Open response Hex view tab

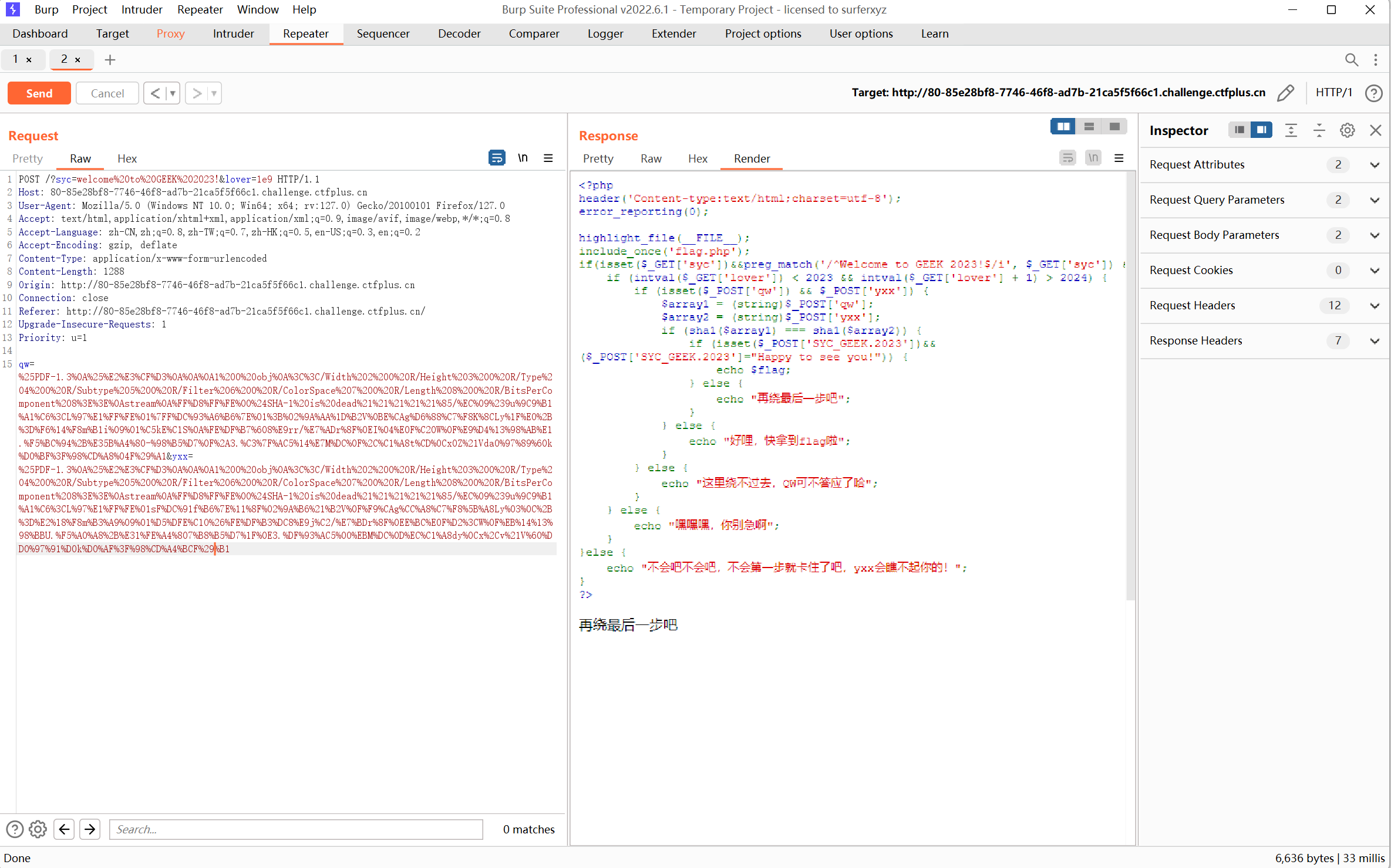pyautogui.click(x=698, y=158)
